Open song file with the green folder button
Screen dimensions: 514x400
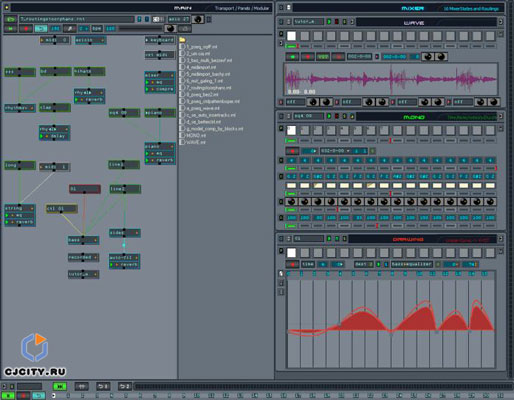tap(10, 19)
